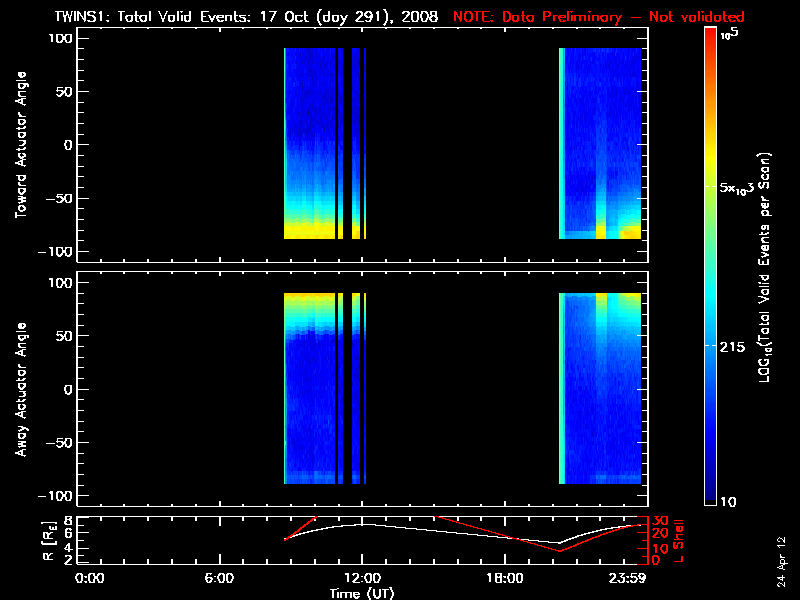This screenshot has height=600, width=800.
Task: Click the 18:00 time tick label
Action: tap(503, 577)
